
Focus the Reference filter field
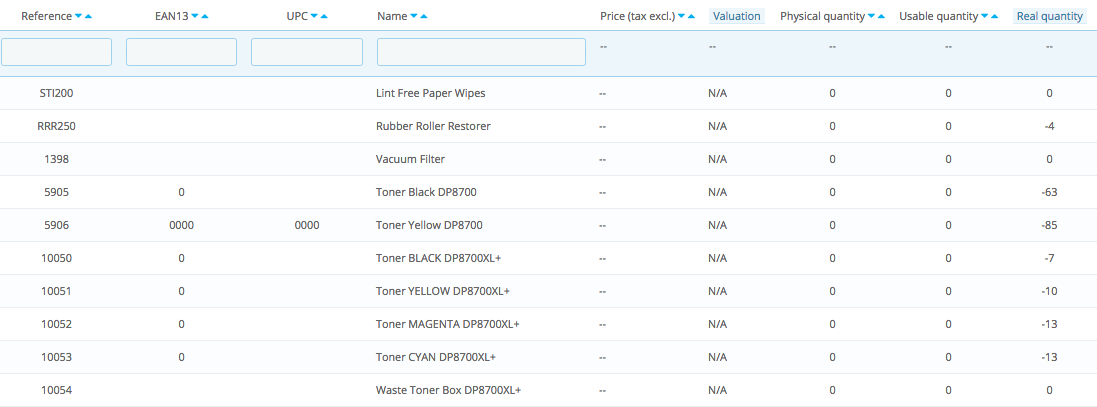57,52
